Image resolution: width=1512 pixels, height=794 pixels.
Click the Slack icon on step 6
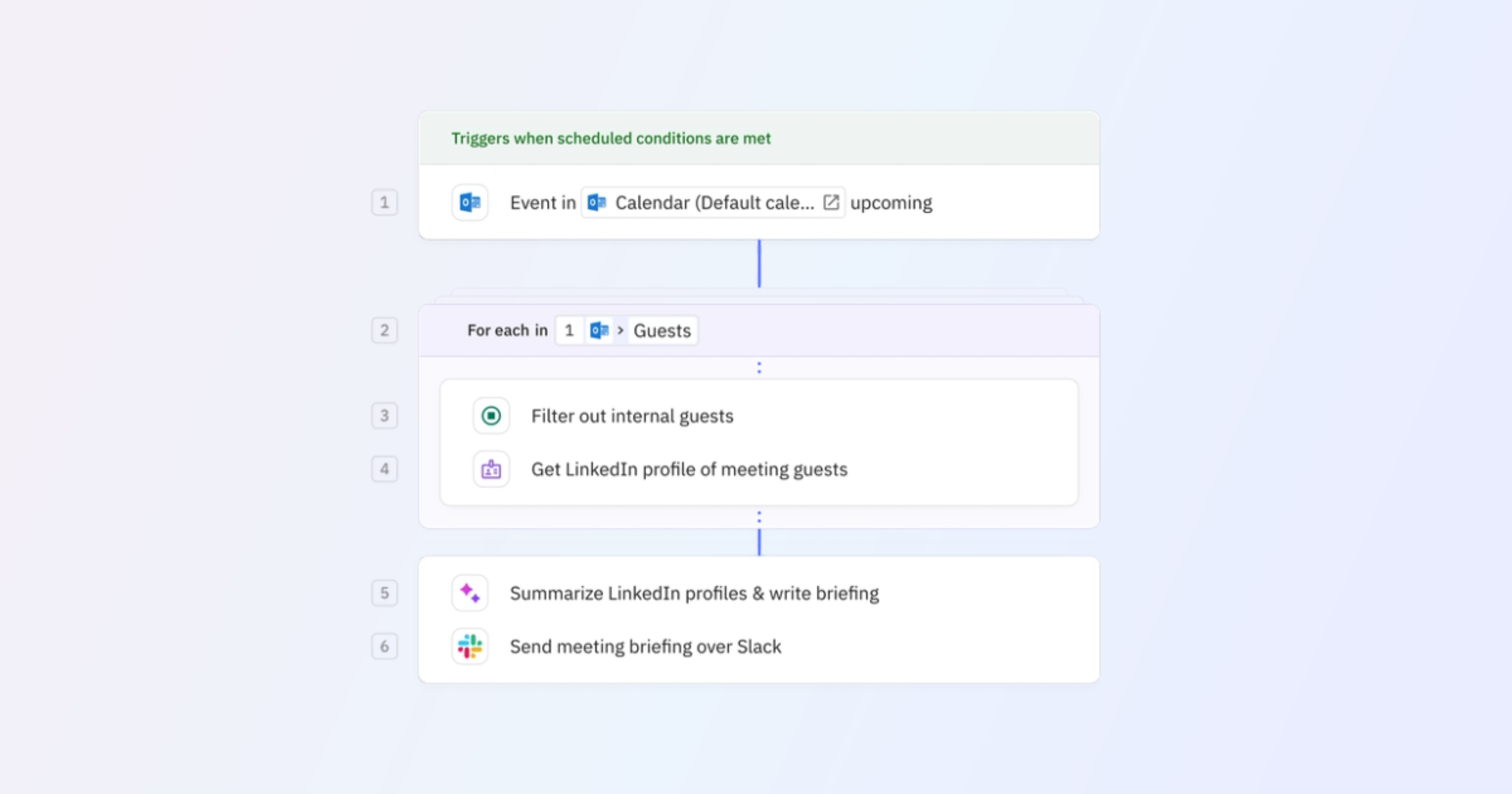pyautogui.click(x=469, y=646)
